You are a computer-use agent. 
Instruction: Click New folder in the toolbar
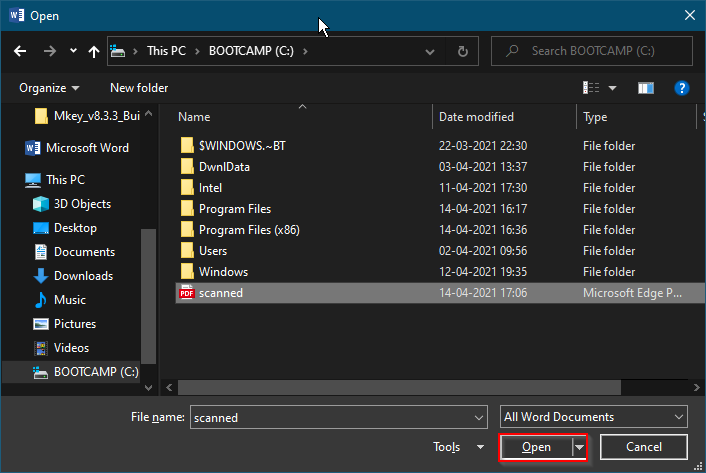(139, 88)
